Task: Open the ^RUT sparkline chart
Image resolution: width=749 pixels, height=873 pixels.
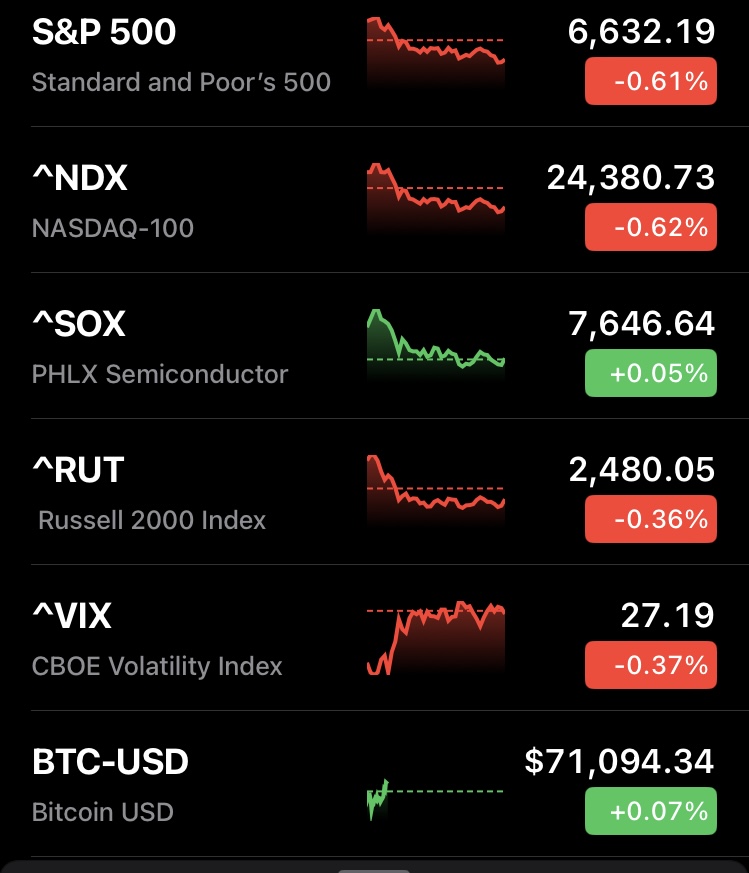Action: 436,491
